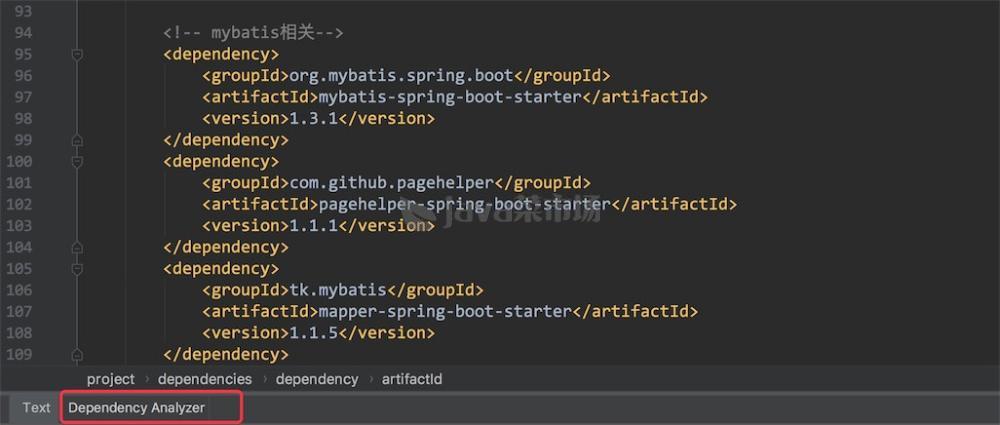Screen dimensions: 1000x425
Task: Open the Dependency Analyzer tab
Action: (137, 408)
